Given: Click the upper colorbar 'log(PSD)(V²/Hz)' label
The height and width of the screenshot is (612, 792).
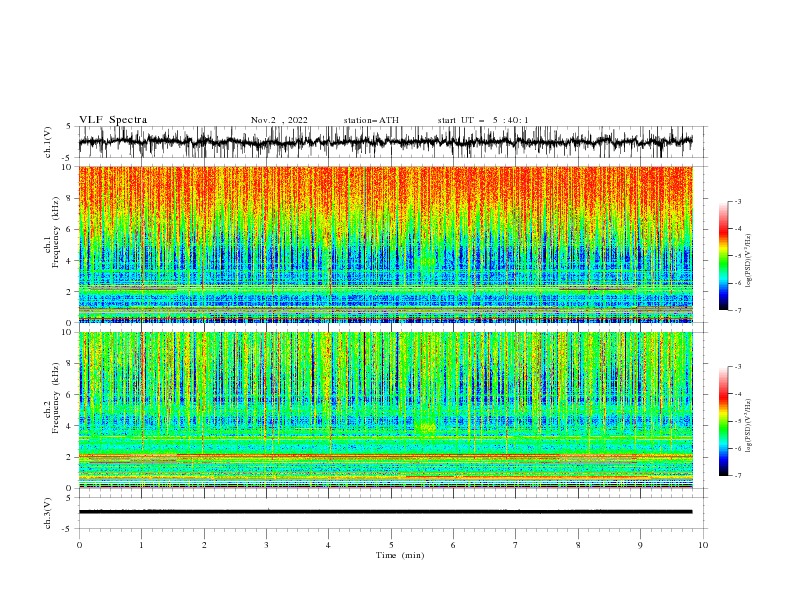Looking at the screenshot, I should [749, 261].
